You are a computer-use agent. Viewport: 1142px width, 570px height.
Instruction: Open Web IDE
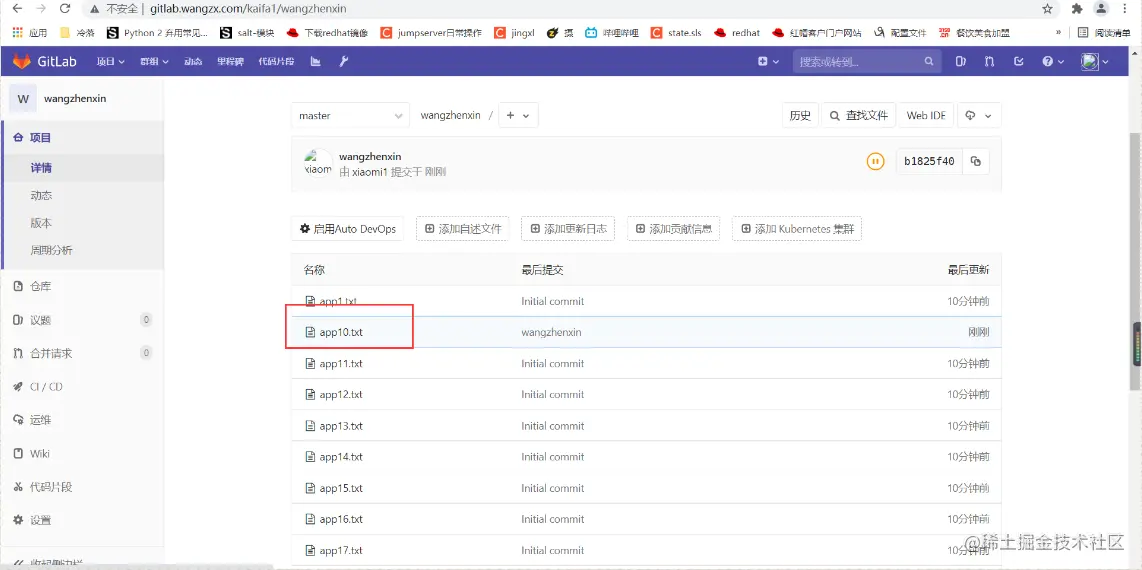(926, 116)
